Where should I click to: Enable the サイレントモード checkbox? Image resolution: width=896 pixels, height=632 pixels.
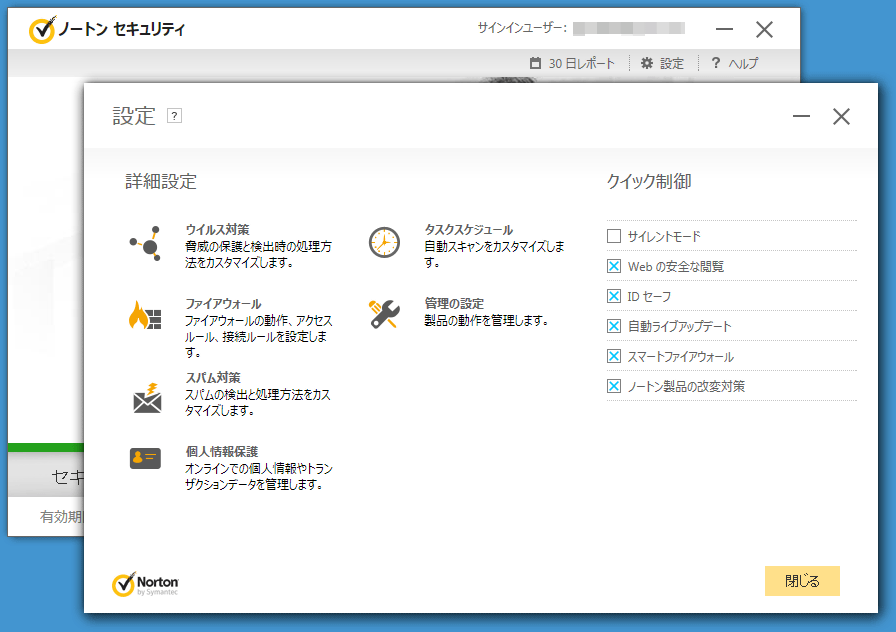point(614,236)
